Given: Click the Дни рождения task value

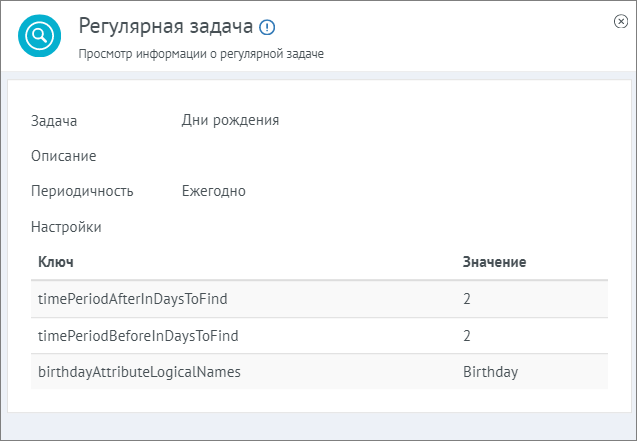Looking at the screenshot, I should pyautogui.click(x=230, y=120).
